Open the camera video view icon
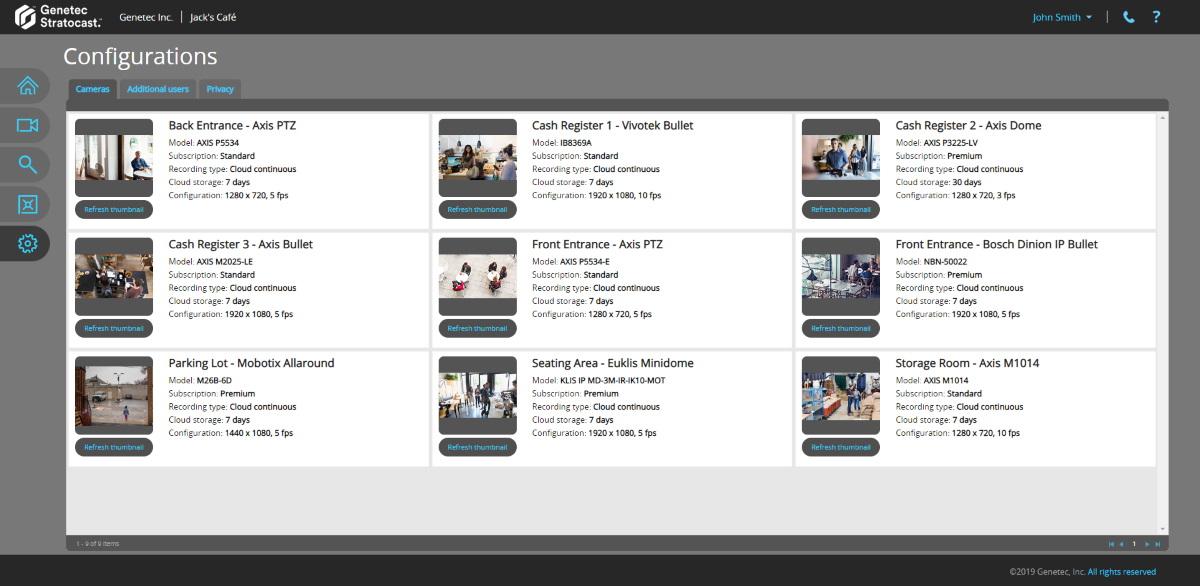Image resolution: width=1200 pixels, height=586 pixels. tap(27, 125)
